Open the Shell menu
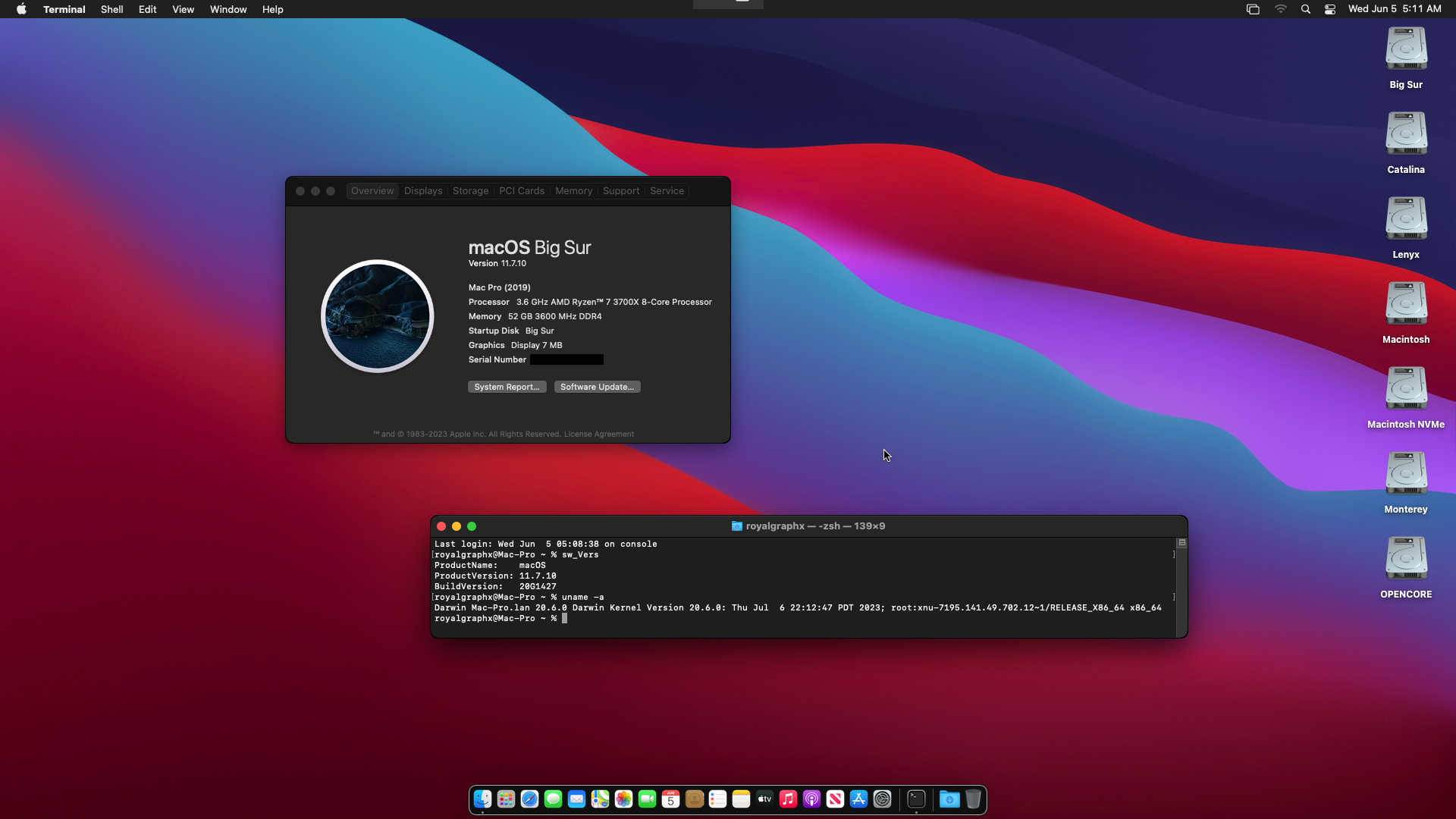 point(111,9)
